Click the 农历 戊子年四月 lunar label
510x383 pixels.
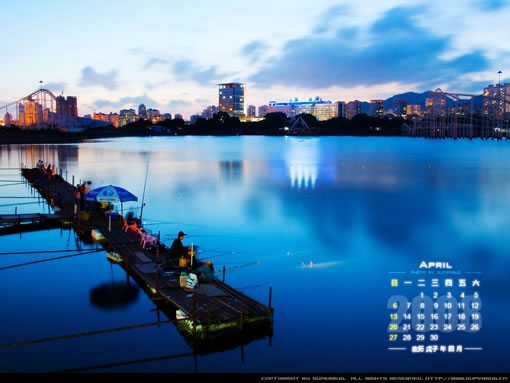pyautogui.click(x=437, y=349)
